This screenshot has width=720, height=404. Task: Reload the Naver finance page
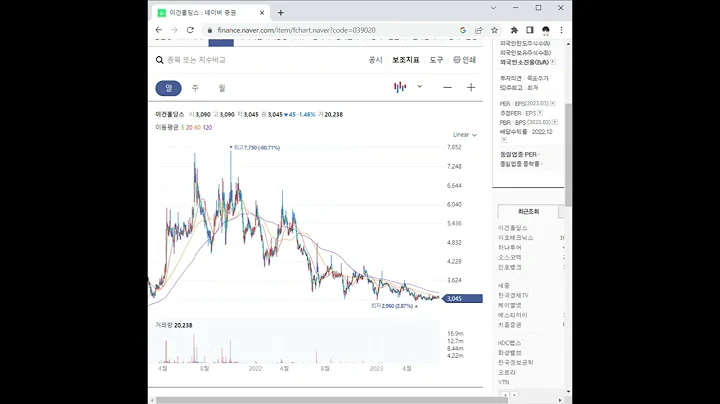190,30
